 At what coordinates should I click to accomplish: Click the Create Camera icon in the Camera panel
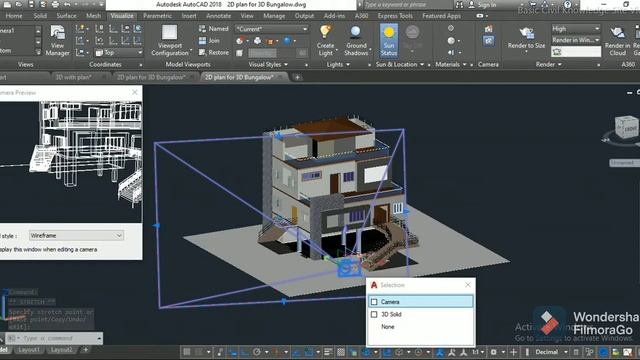point(489,29)
